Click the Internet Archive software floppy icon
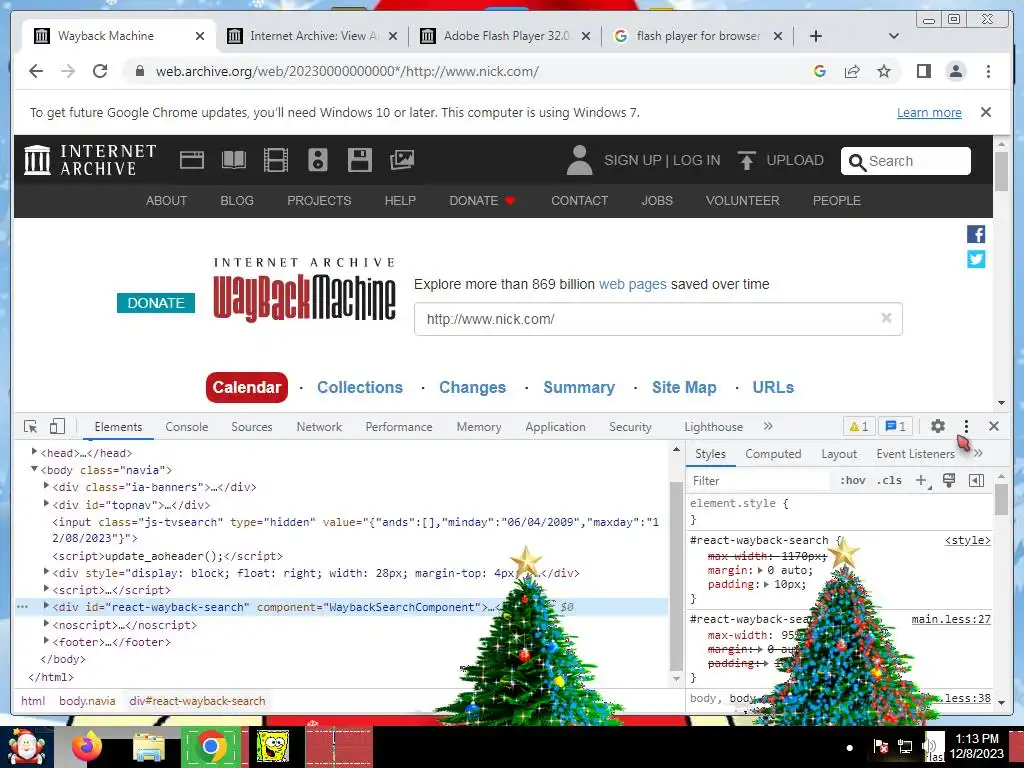 360,160
